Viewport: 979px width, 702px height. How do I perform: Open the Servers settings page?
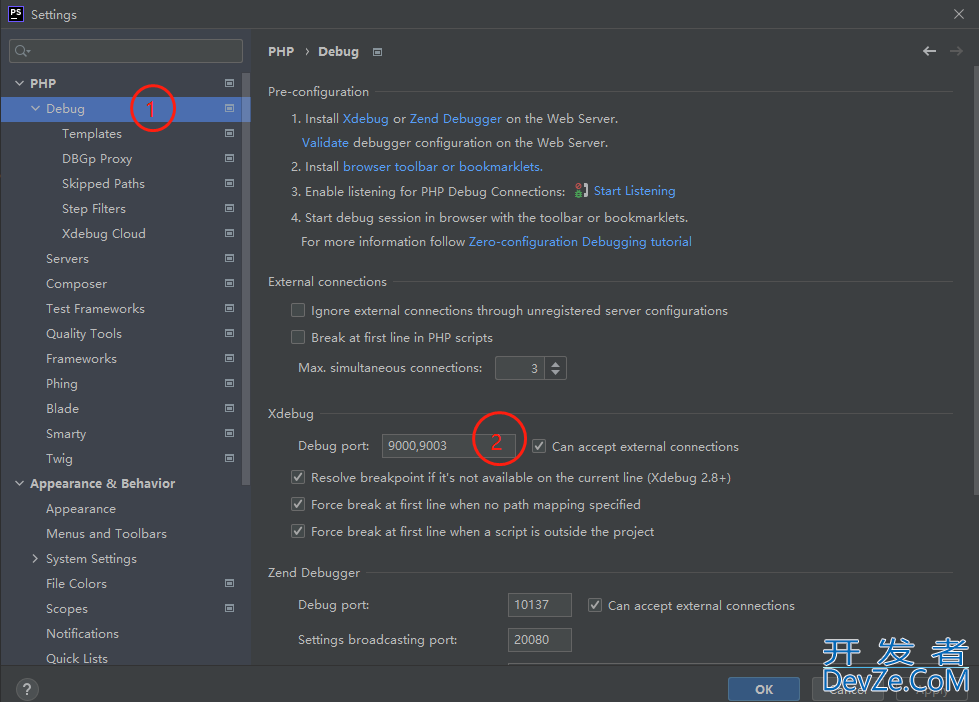[x=67, y=259]
